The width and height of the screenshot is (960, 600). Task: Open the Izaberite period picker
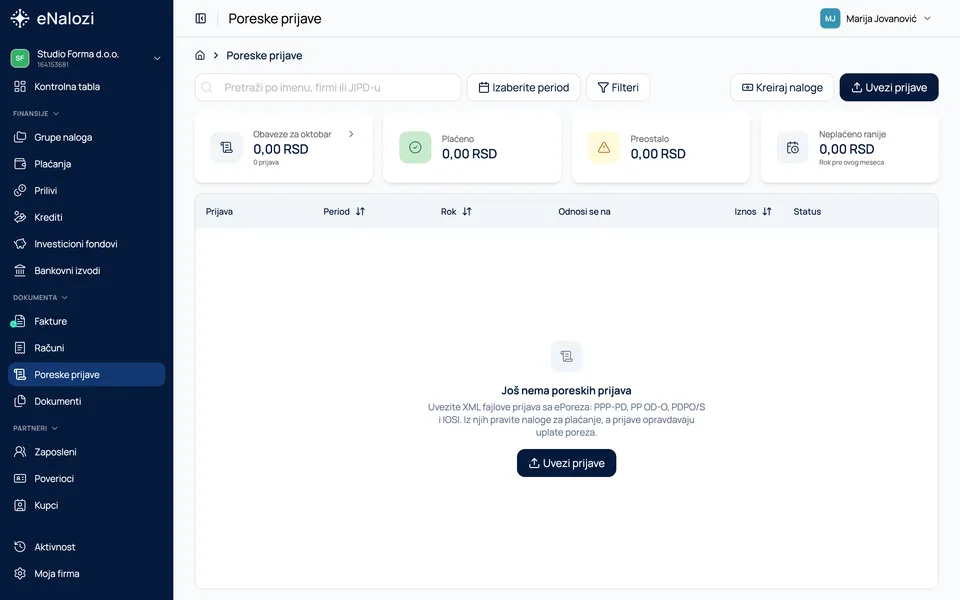tap(523, 88)
